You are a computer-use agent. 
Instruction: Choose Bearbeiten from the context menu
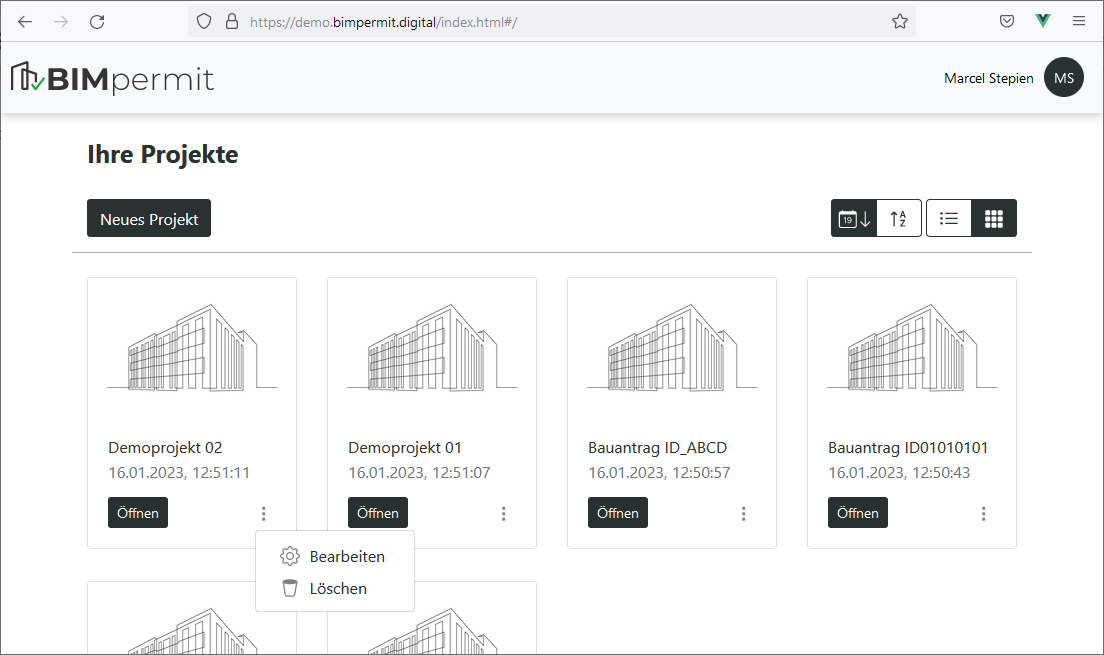click(x=334, y=556)
